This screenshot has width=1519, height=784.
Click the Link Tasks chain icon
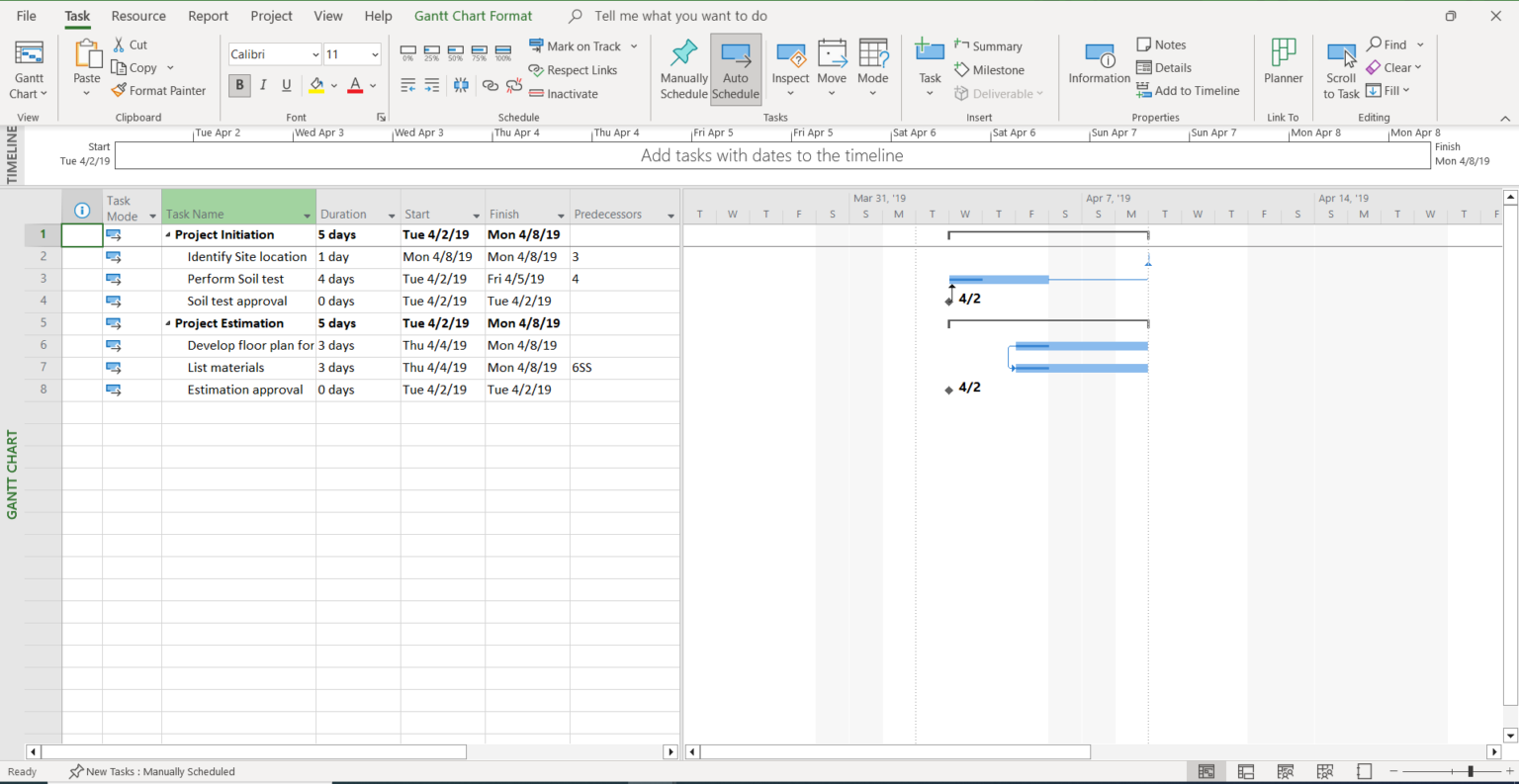(490, 86)
